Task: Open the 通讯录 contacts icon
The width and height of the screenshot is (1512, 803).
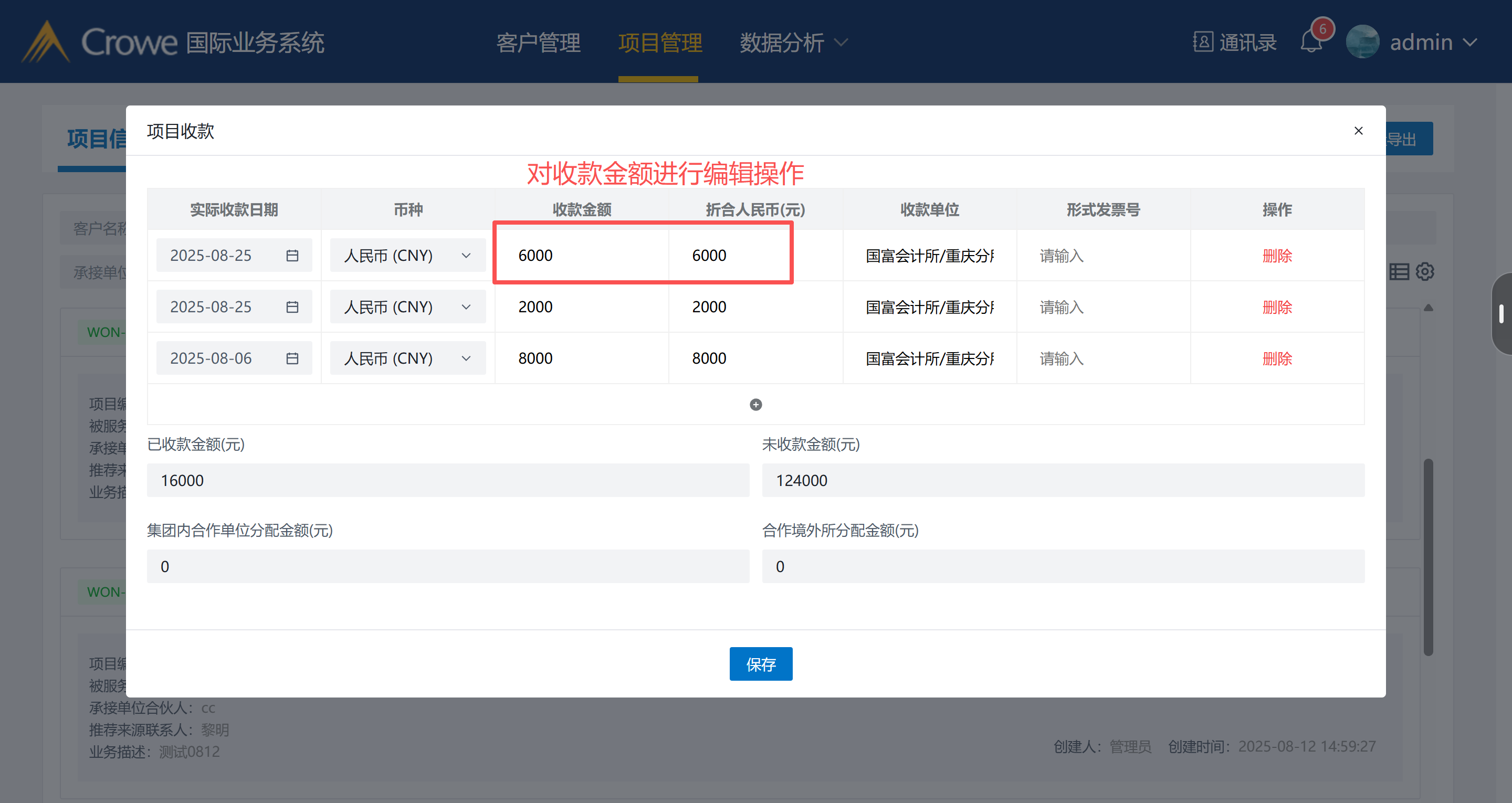Action: pyautogui.click(x=1203, y=43)
